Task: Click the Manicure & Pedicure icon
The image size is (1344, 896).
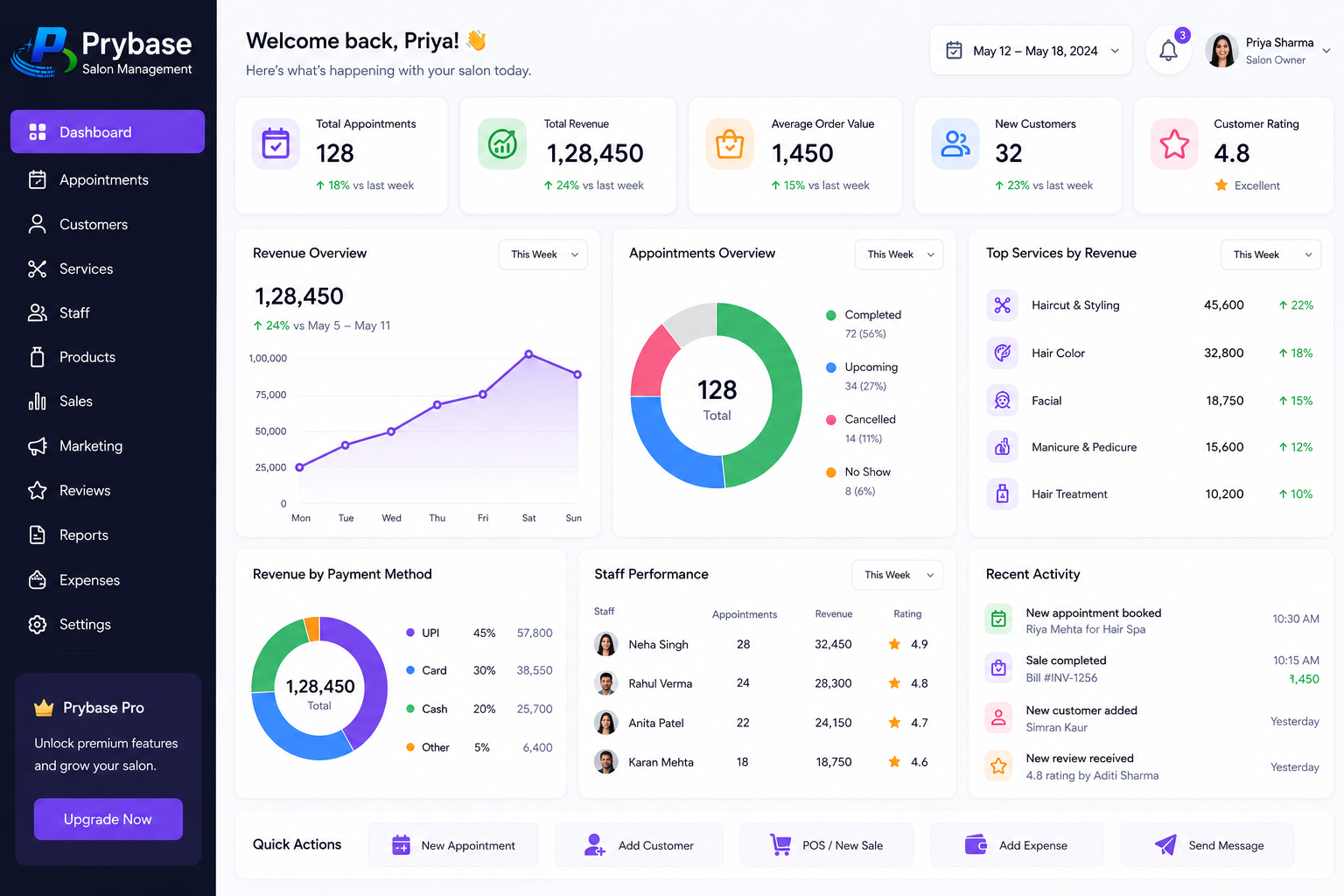Action: pos(1003,447)
